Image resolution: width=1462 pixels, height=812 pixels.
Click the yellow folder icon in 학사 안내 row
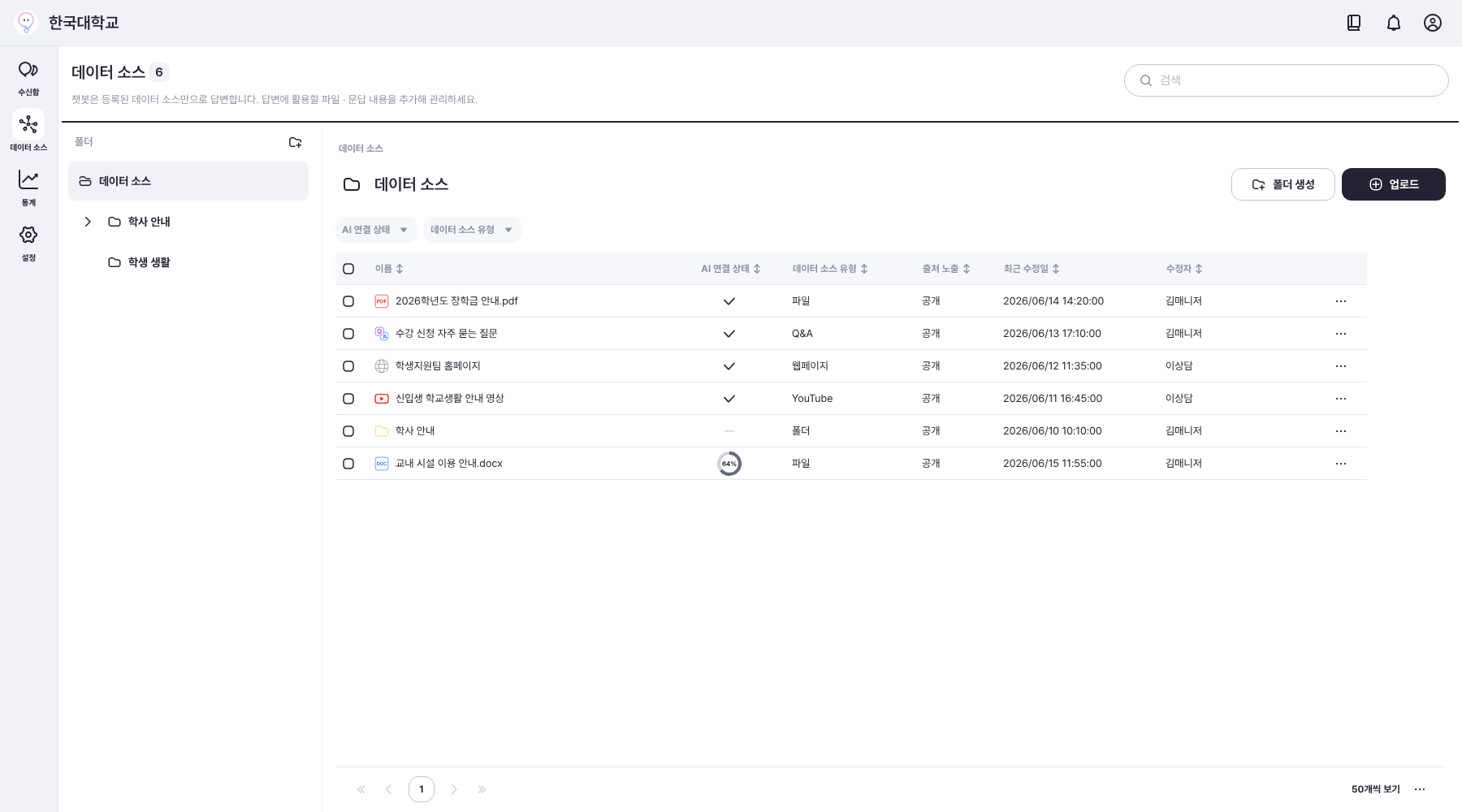[382, 431]
